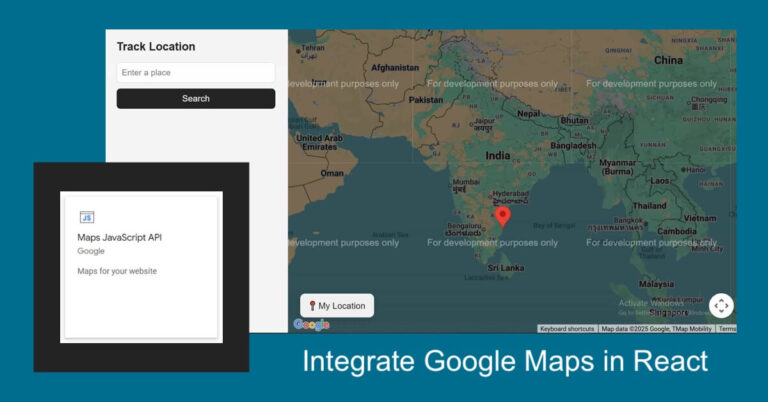The image size is (768, 402).
Task: Click the China label on the map
Action: [667, 60]
